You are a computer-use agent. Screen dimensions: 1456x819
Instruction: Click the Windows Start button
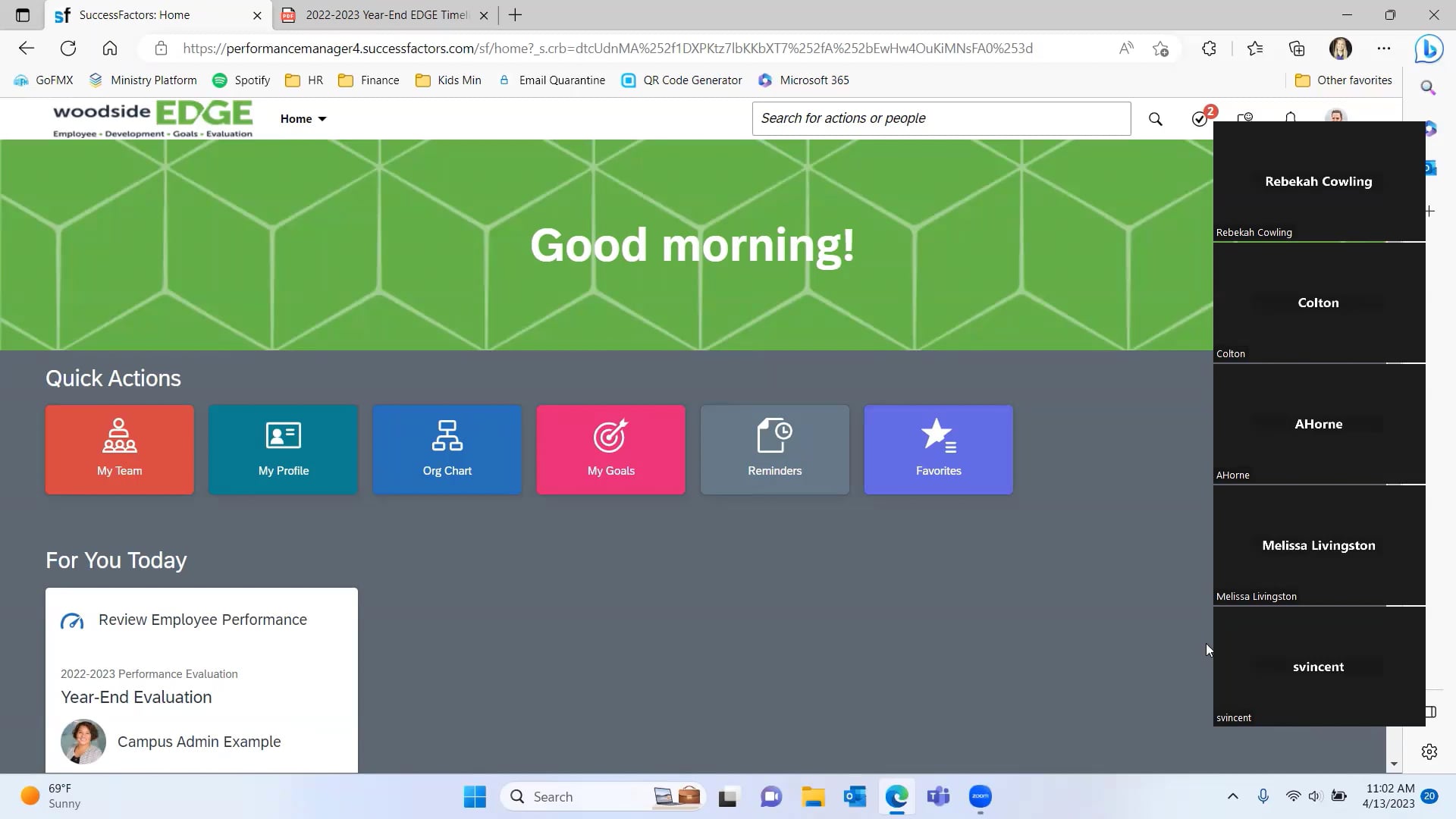475,797
